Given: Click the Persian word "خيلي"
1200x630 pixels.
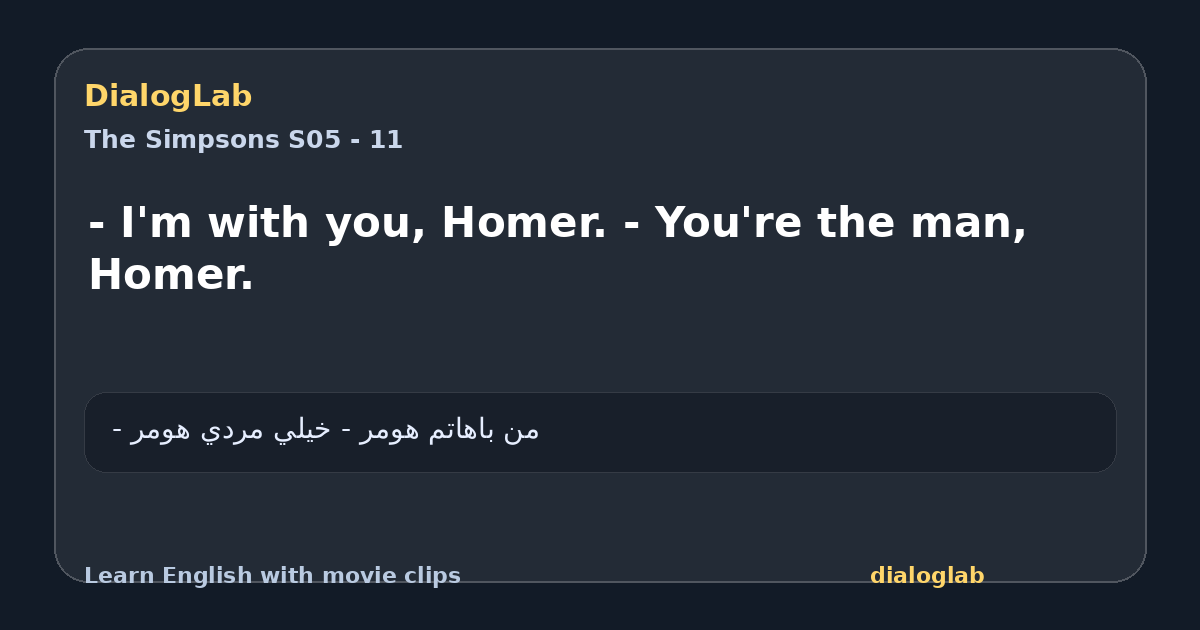Looking at the screenshot, I should (x=302, y=430).
